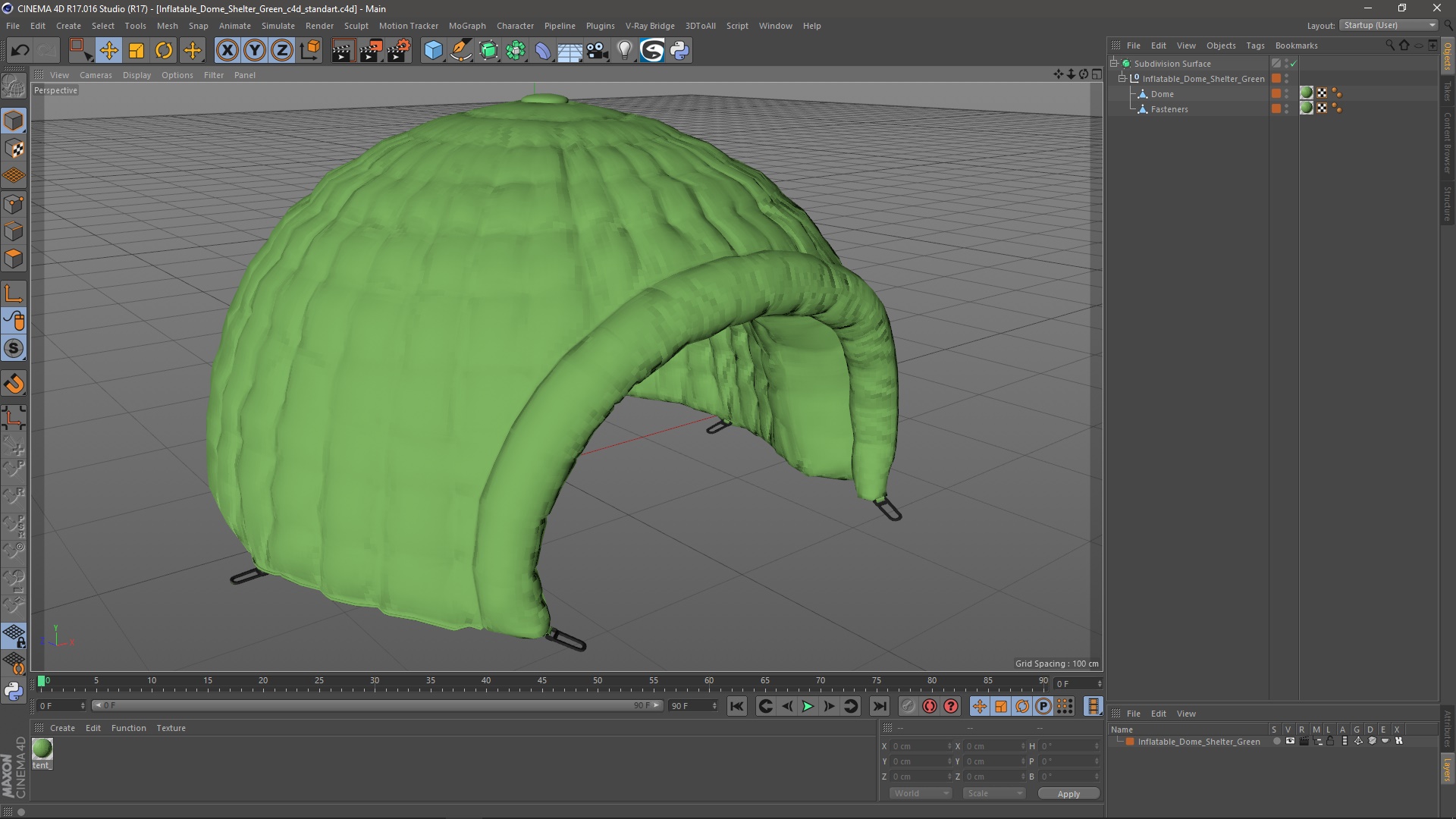The image size is (1456, 819).
Task: Select the Move tool in top toolbar
Action: [108, 51]
